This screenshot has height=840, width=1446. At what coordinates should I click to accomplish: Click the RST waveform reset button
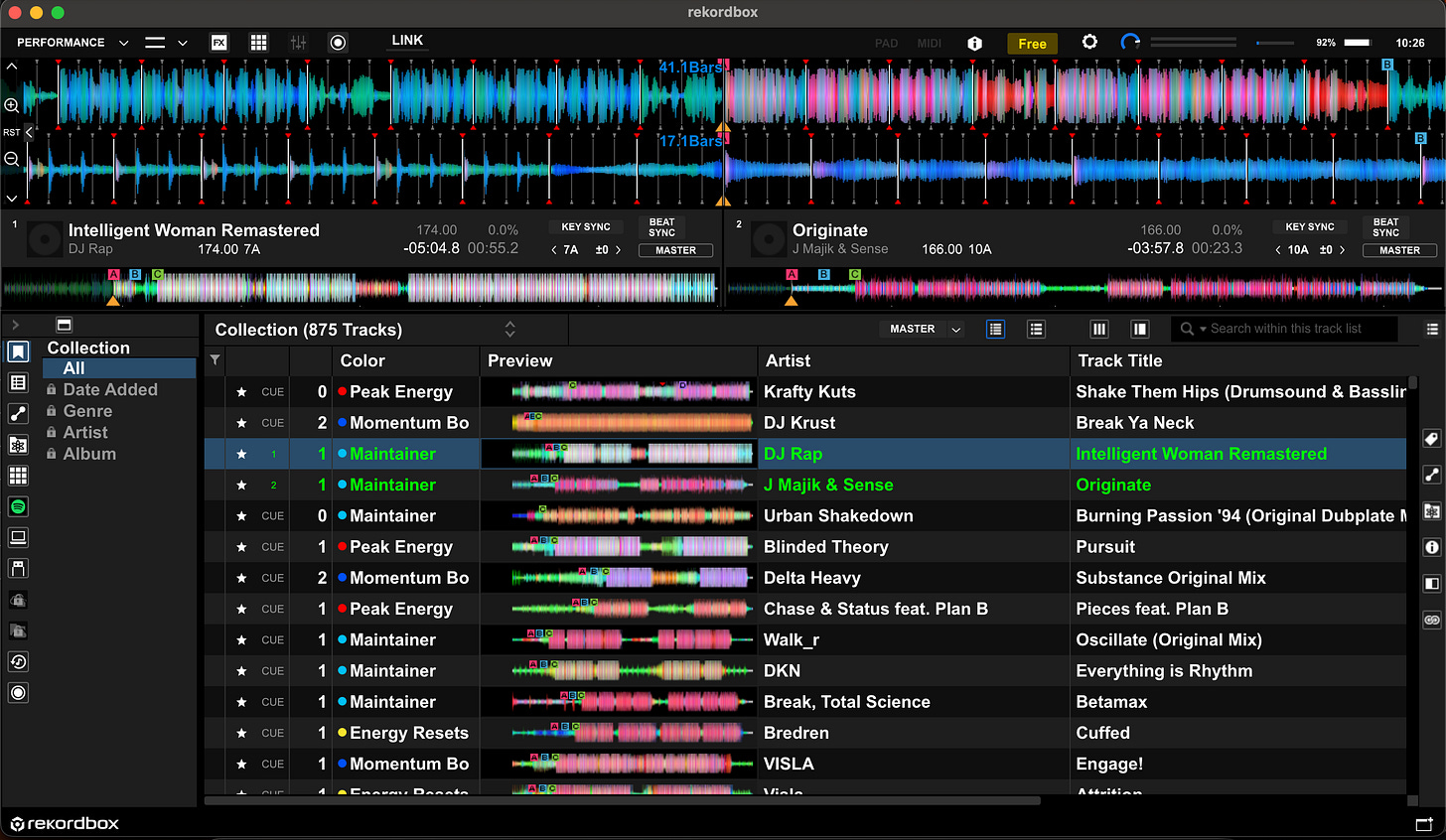12,132
